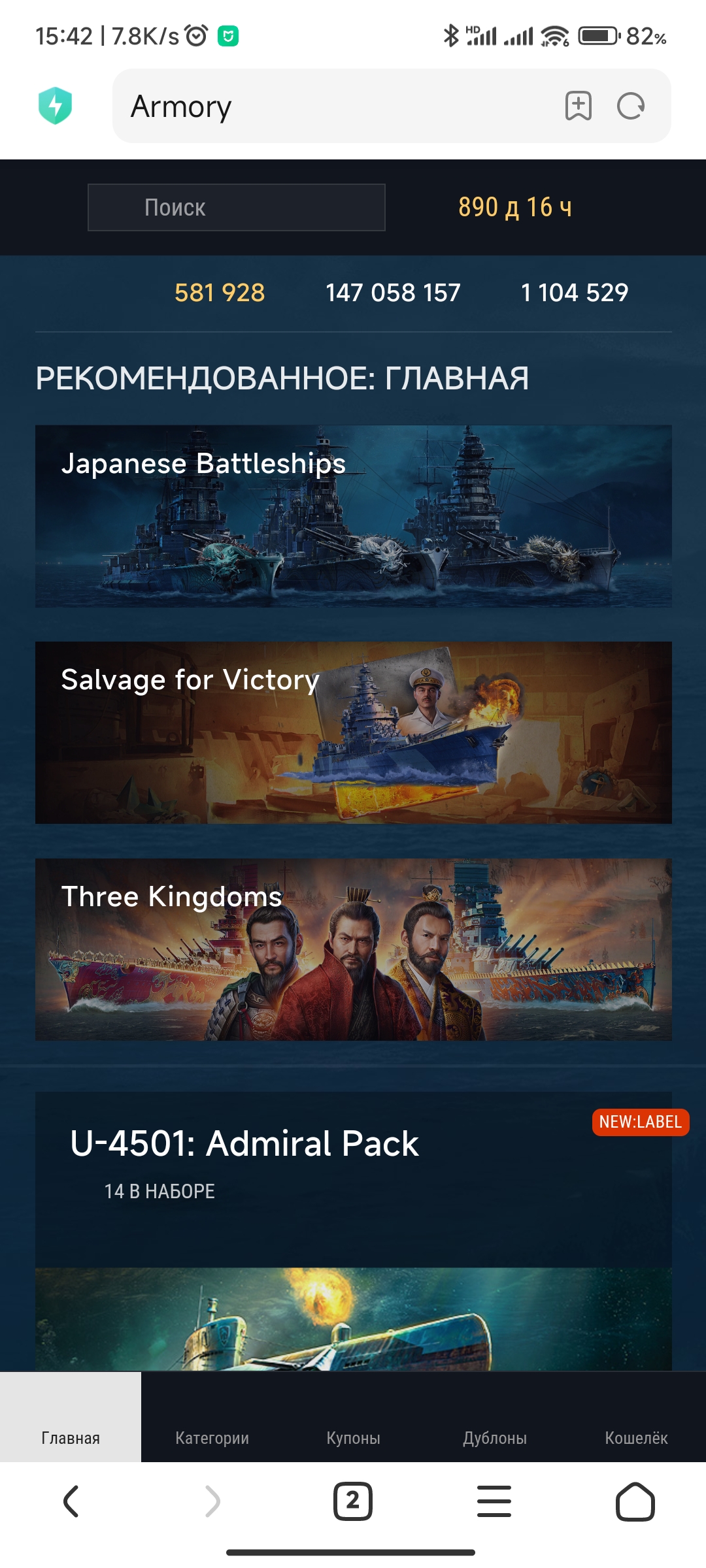
Task: Tap the 890 д 16 ч premium timer
Action: (x=514, y=207)
